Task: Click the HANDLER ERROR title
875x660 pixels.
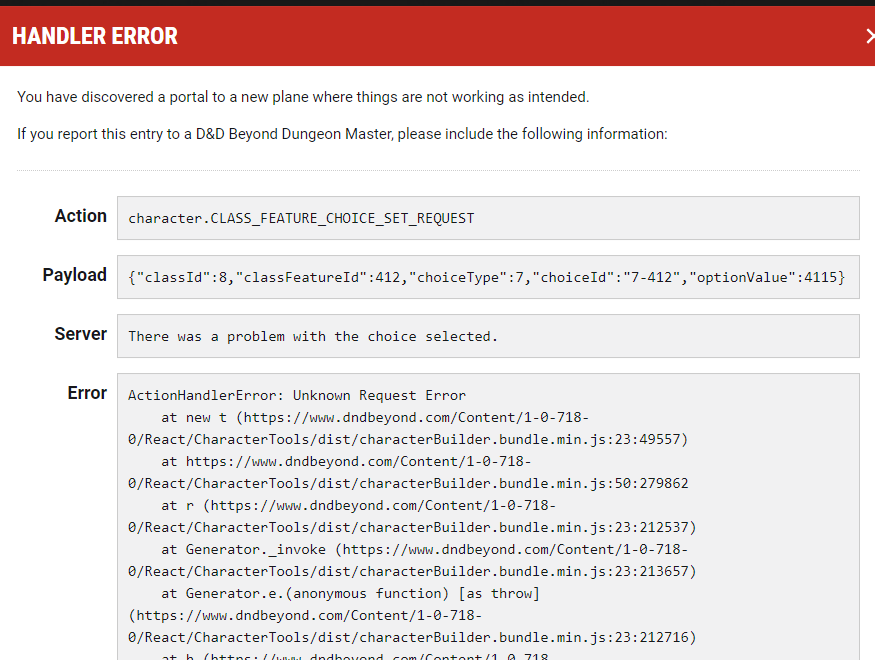Action: pos(95,36)
